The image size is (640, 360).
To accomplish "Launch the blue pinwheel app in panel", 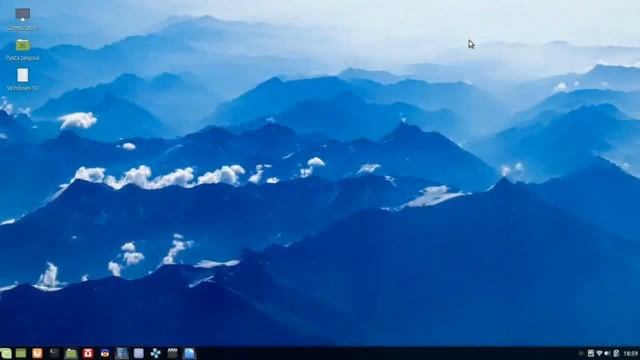I will pos(156,353).
